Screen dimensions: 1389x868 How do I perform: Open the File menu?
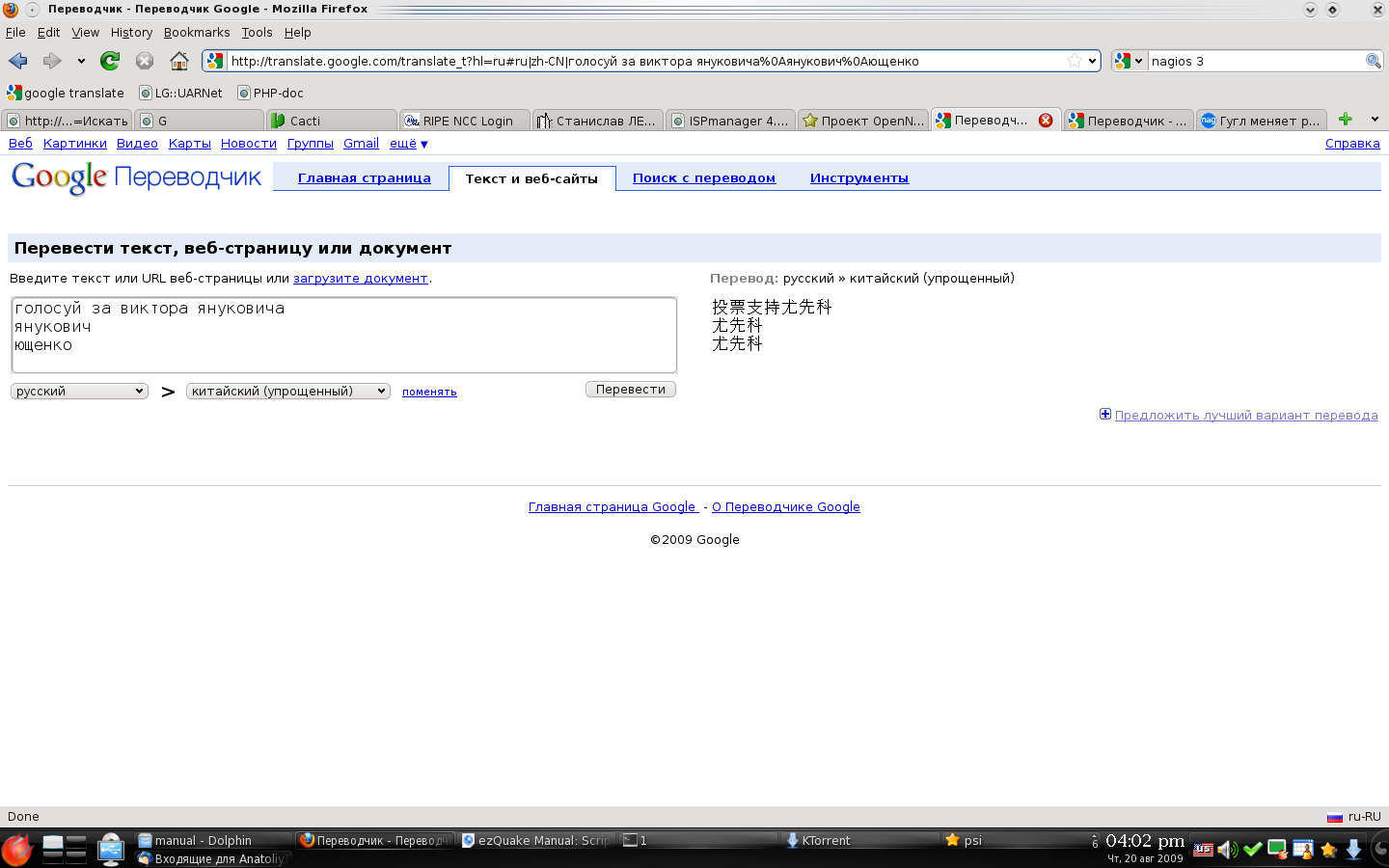pyautogui.click(x=15, y=32)
